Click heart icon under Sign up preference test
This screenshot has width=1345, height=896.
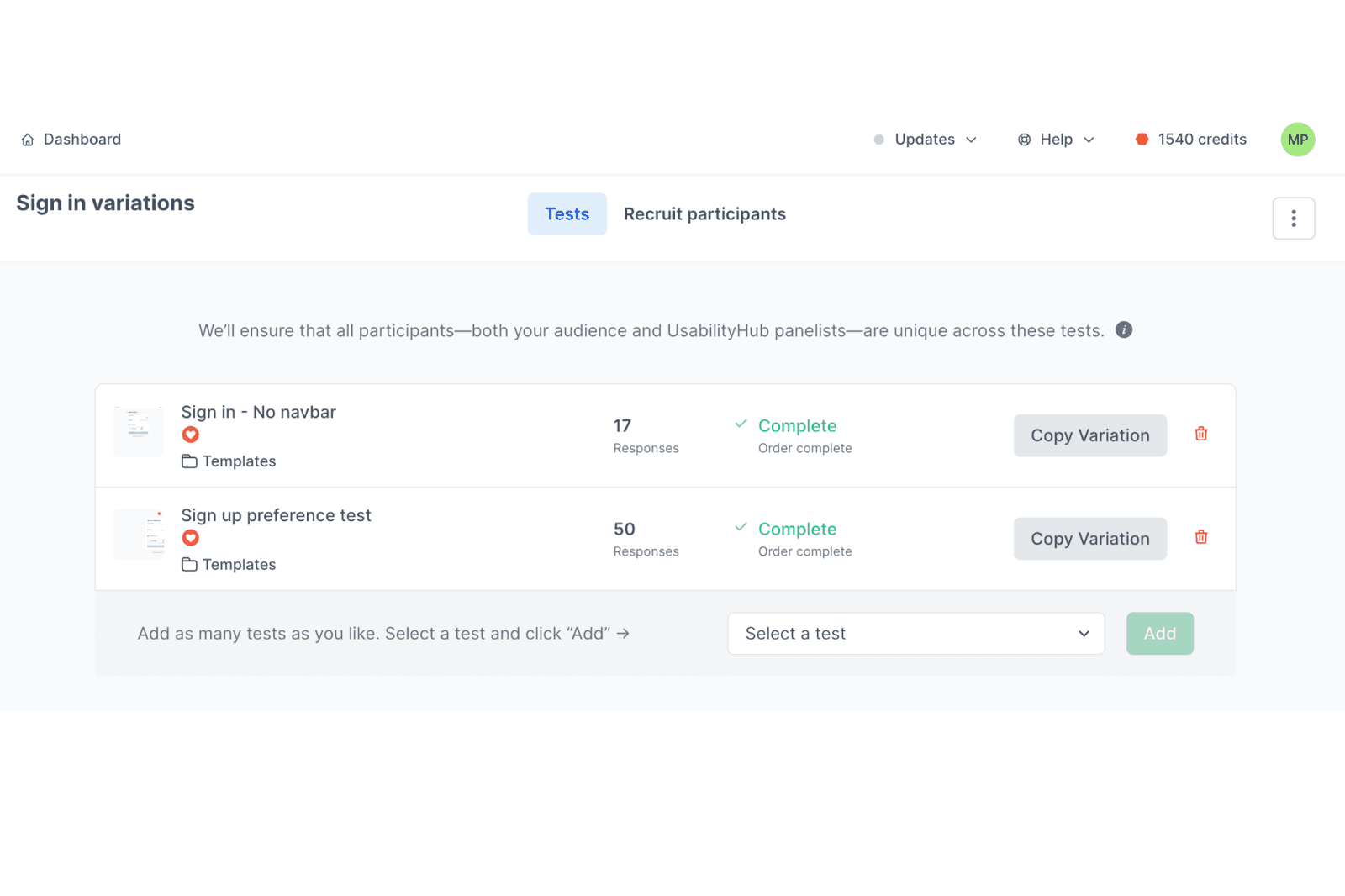click(191, 538)
